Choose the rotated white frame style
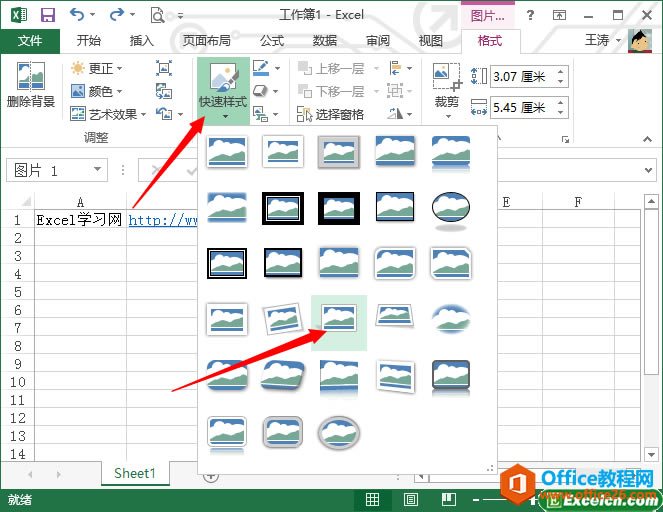Image resolution: width=663 pixels, height=512 pixels. (283, 319)
